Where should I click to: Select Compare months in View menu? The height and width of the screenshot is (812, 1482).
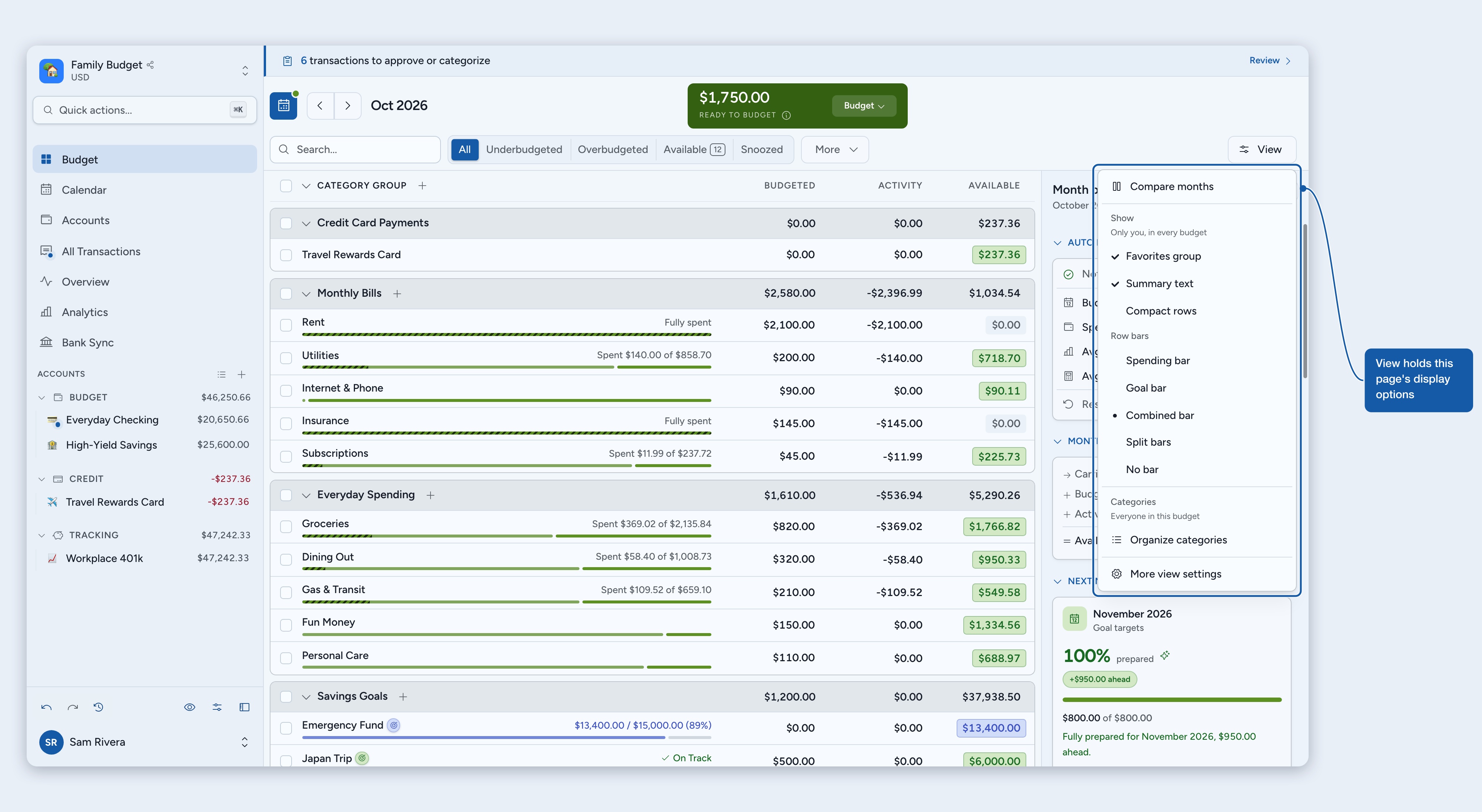point(1196,186)
